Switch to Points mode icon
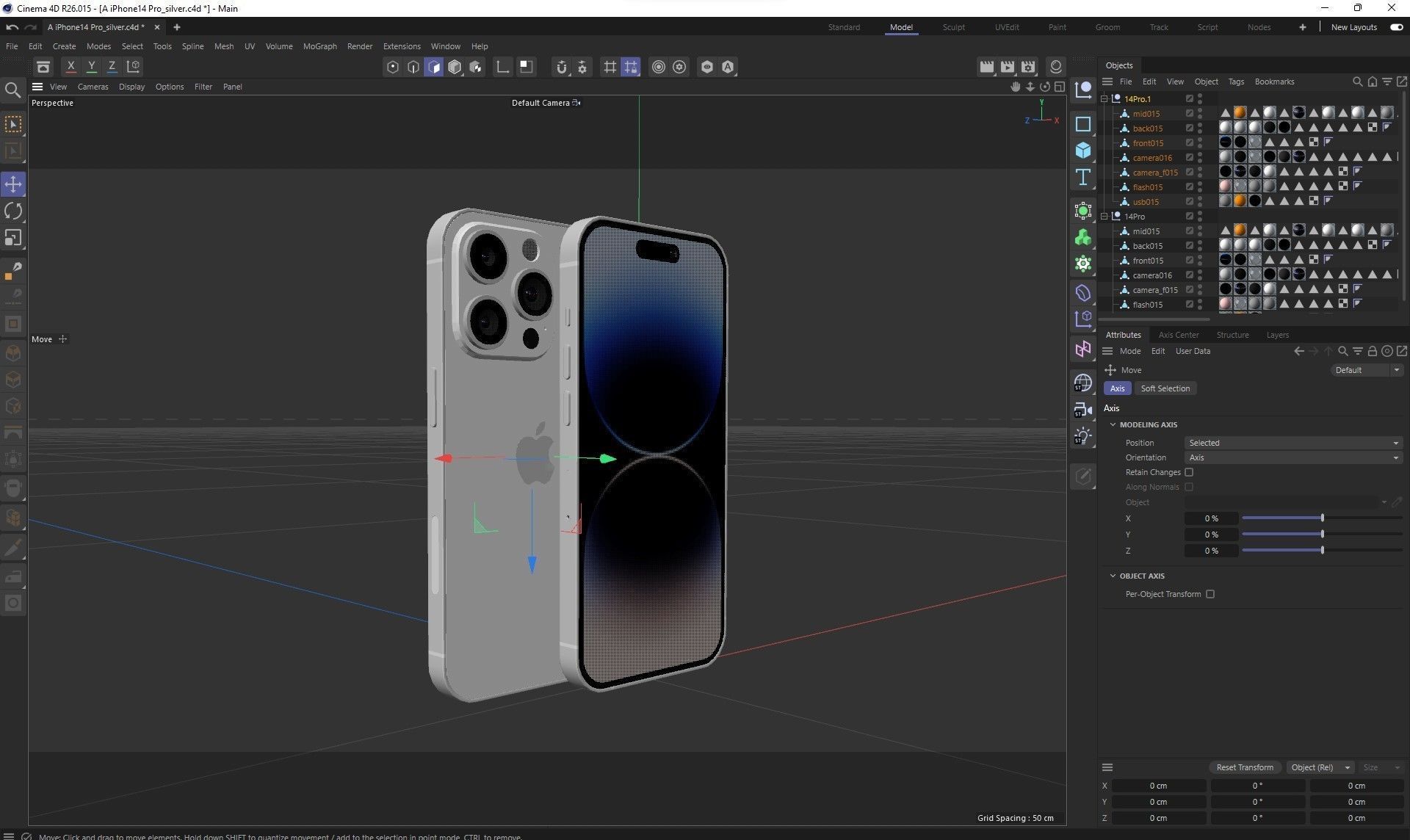The image size is (1410, 840). [393, 68]
